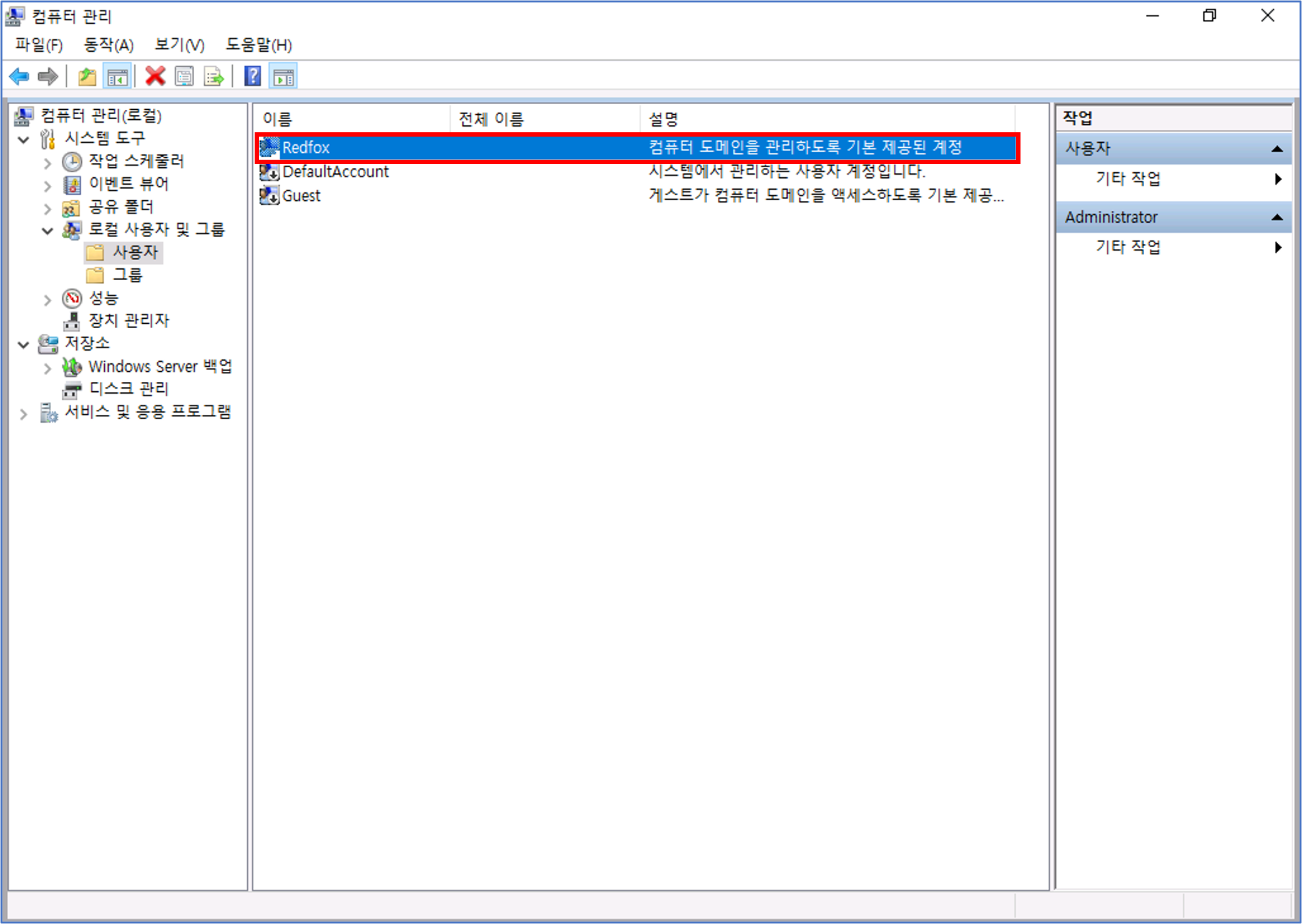This screenshot has height=924, width=1302.
Task: Open the 보기(V) menu
Action: (x=179, y=45)
